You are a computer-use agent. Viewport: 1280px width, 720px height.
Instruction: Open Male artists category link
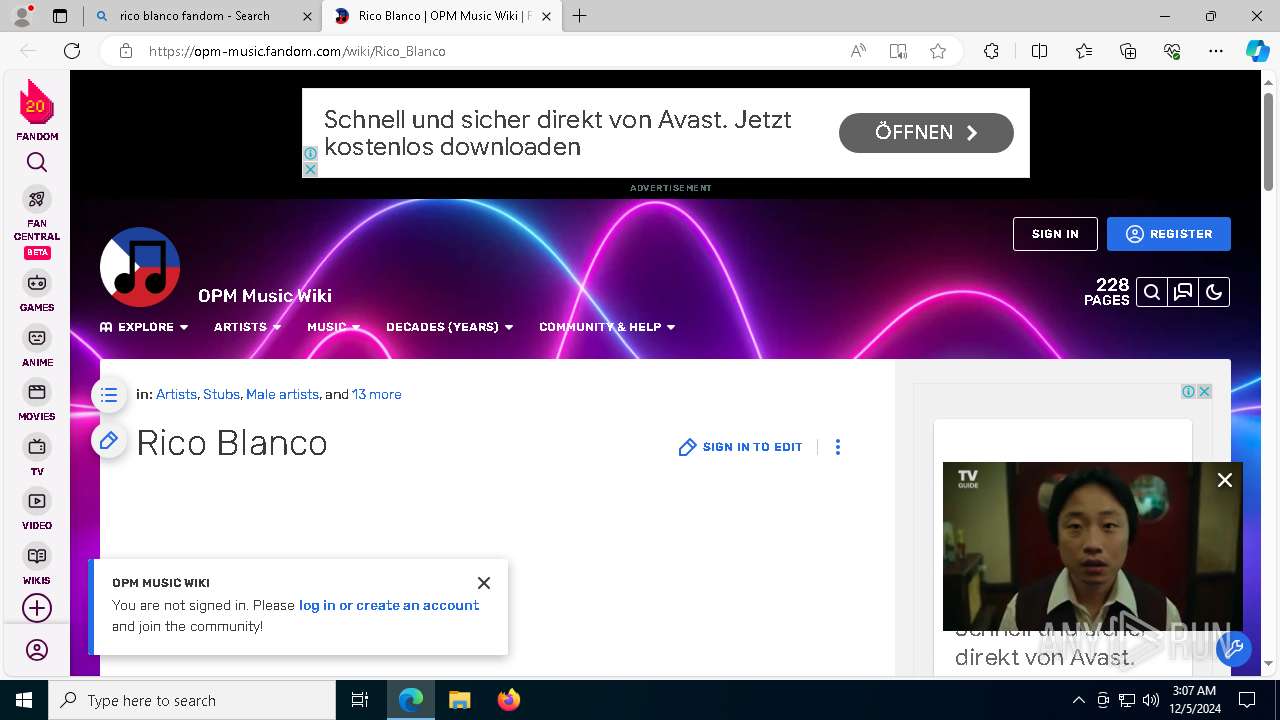[x=282, y=395]
